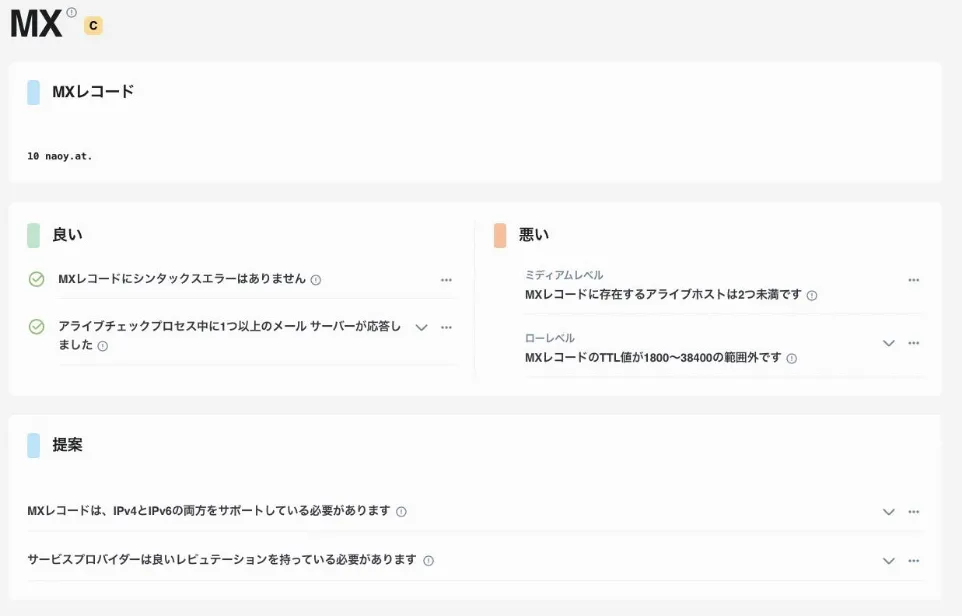Viewport: 962px width, 616px height.
Task: Click the info icon next to MX heading
Action: click(71, 13)
